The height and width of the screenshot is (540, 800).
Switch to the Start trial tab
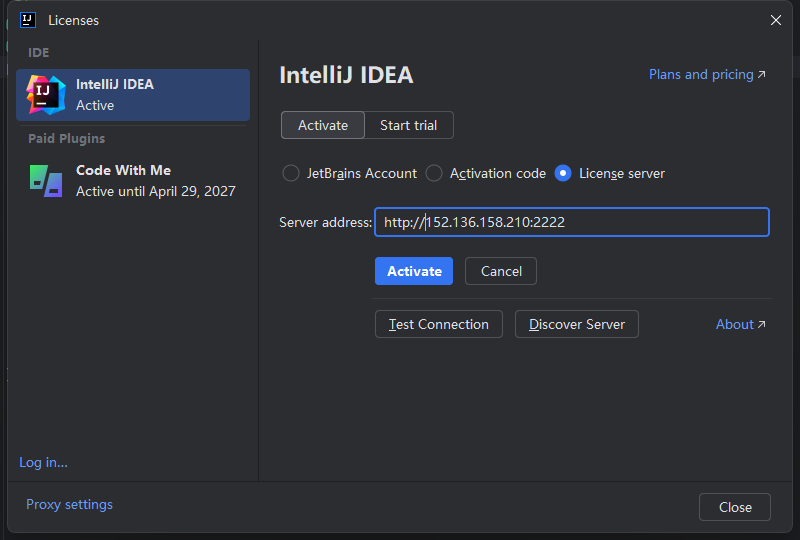pos(409,125)
